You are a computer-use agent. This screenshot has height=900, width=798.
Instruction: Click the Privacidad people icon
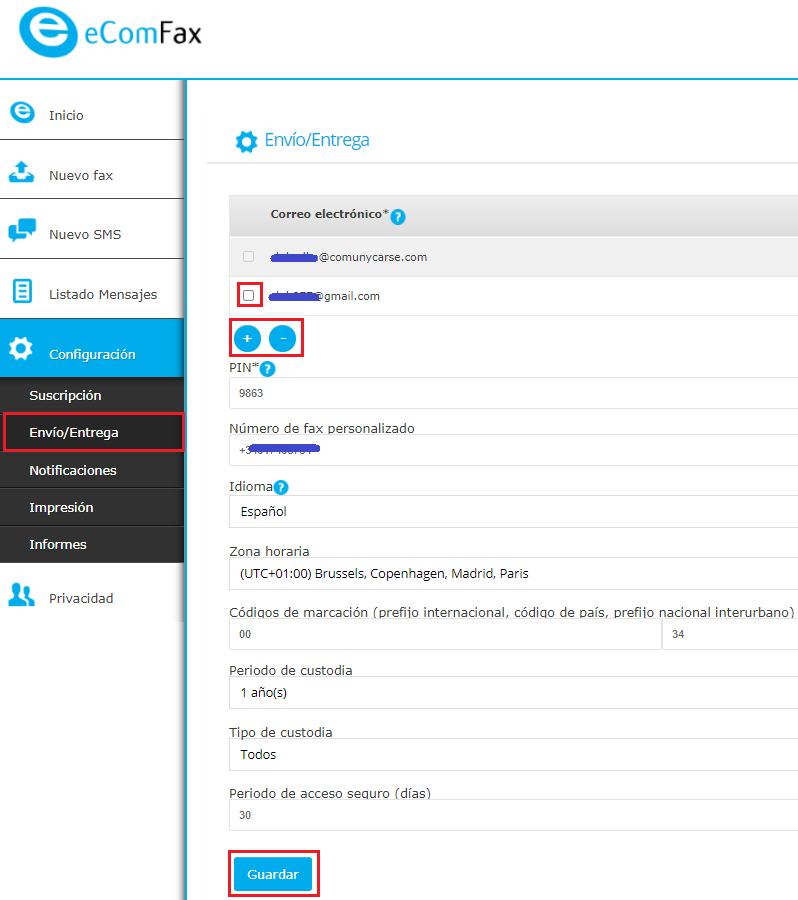(22, 595)
